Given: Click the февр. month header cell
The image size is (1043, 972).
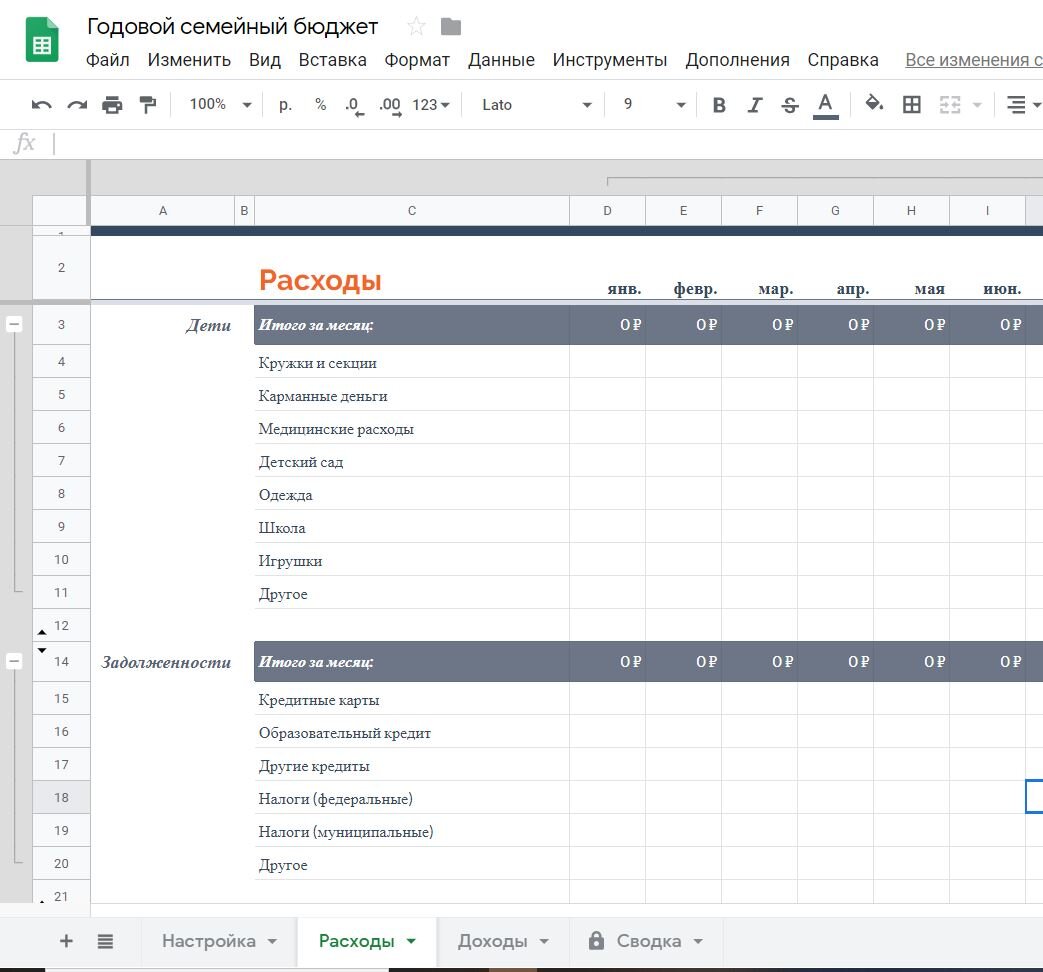Looking at the screenshot, I should (x=683, y=268).
